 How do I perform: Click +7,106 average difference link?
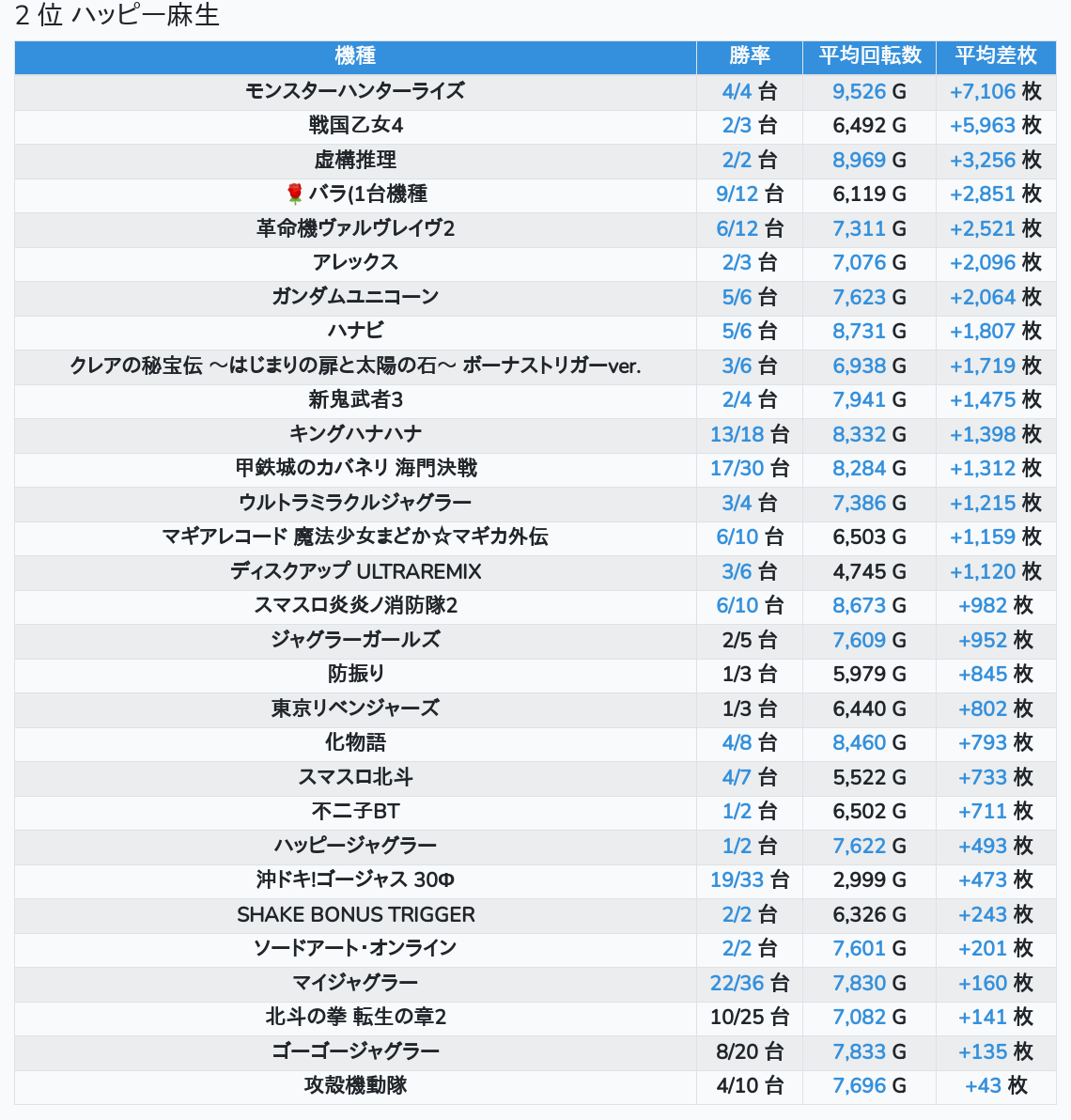[983, 91]
